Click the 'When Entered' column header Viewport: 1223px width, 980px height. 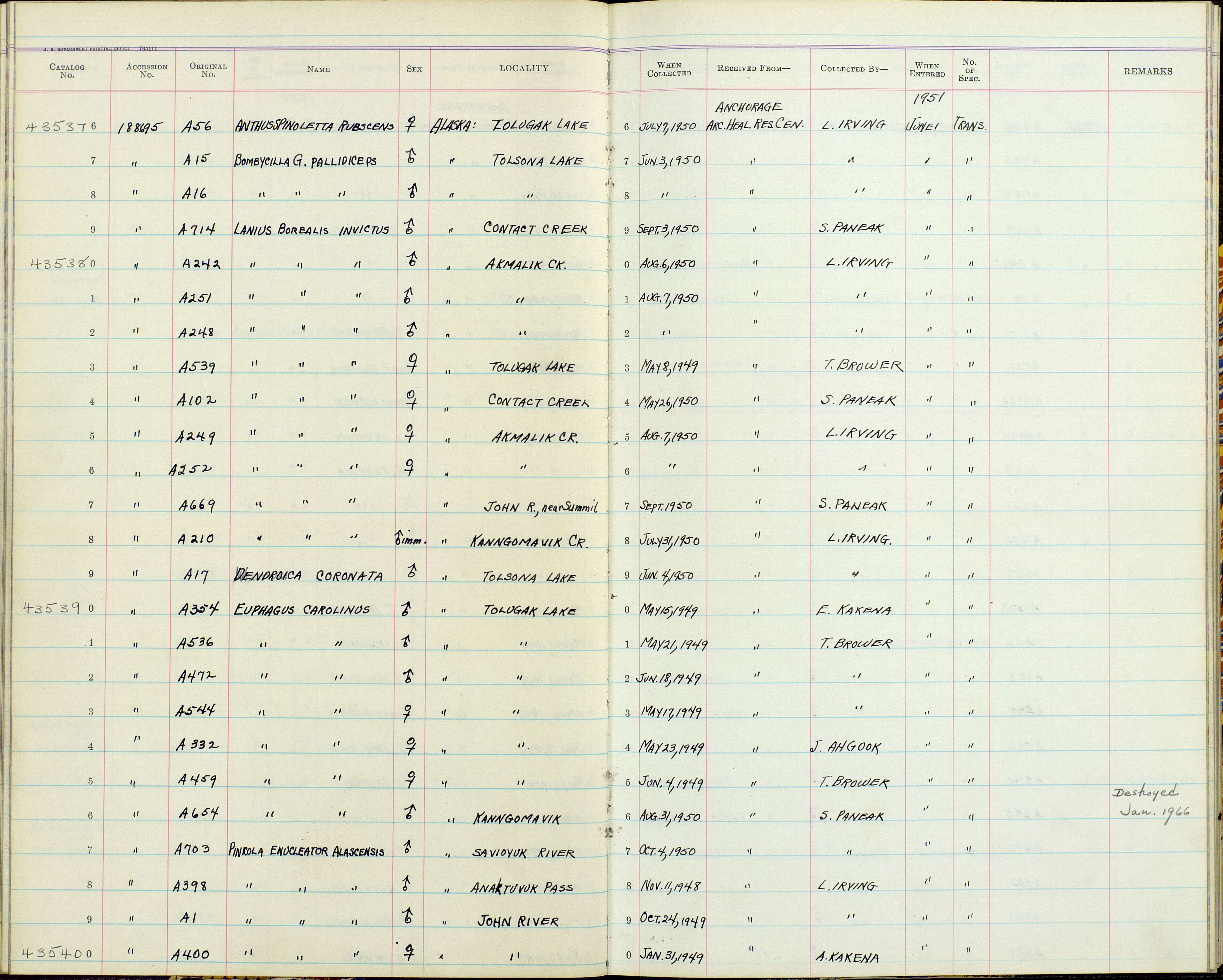tap(927, 70)
